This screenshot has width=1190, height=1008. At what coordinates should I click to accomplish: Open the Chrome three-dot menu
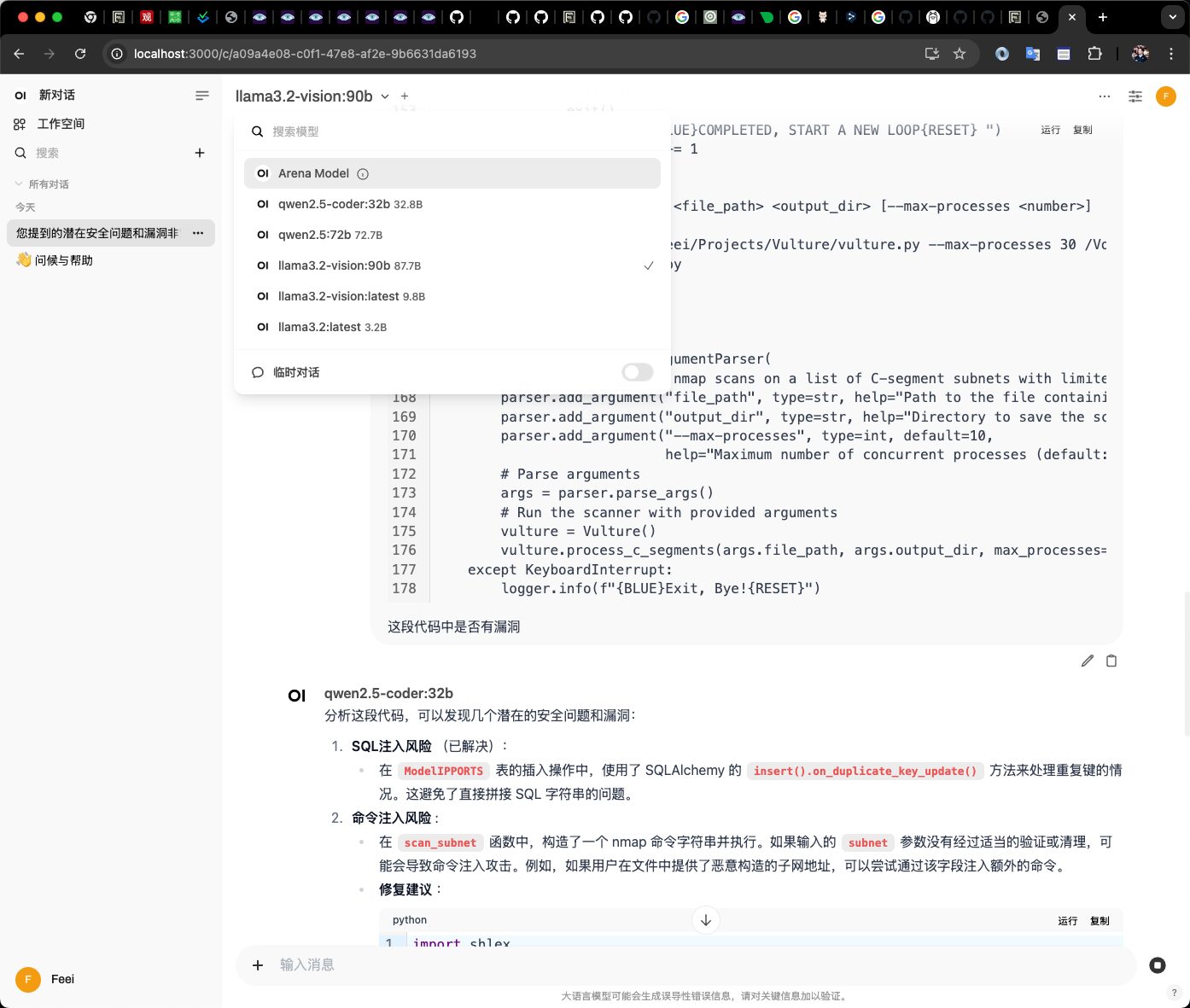[1171, 54]
